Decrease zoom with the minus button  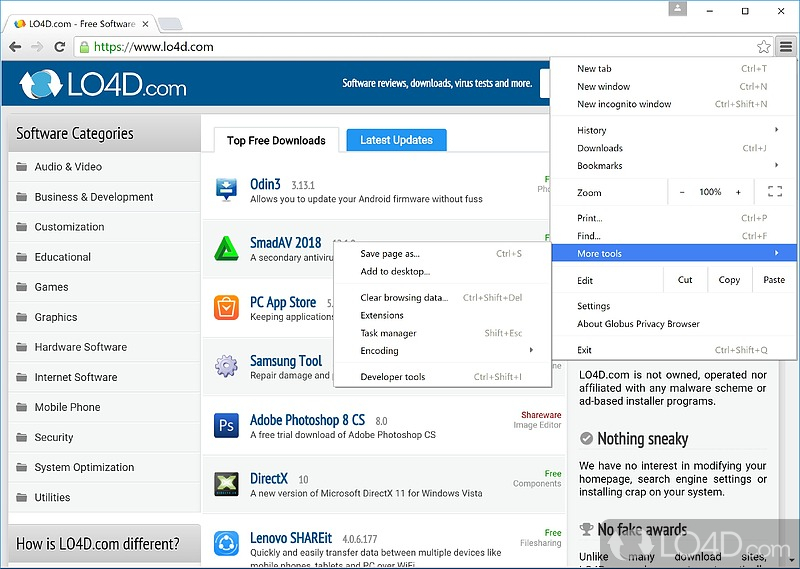click(682, 192)
